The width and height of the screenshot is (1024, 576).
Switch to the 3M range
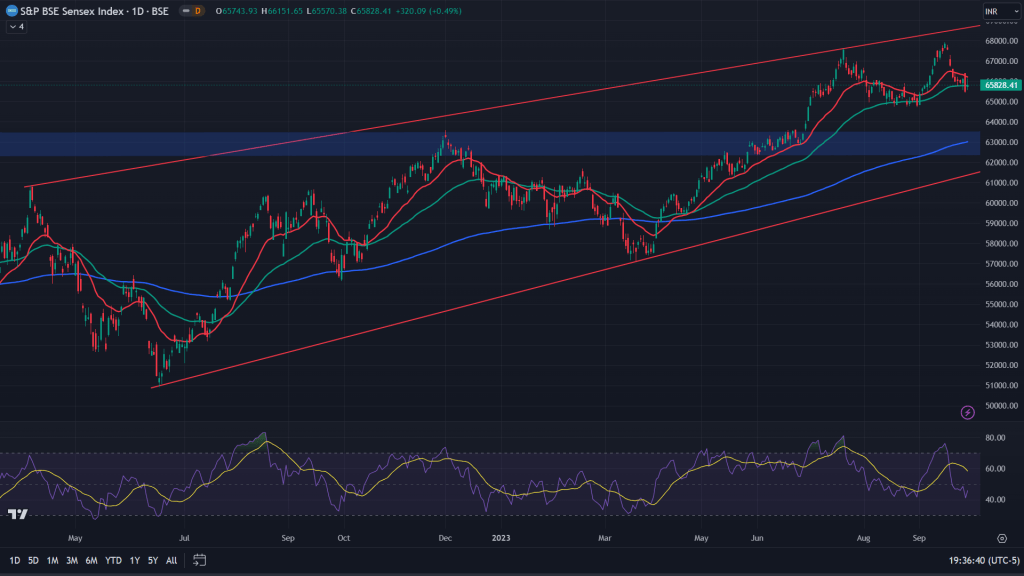click(x=72, y=560)
